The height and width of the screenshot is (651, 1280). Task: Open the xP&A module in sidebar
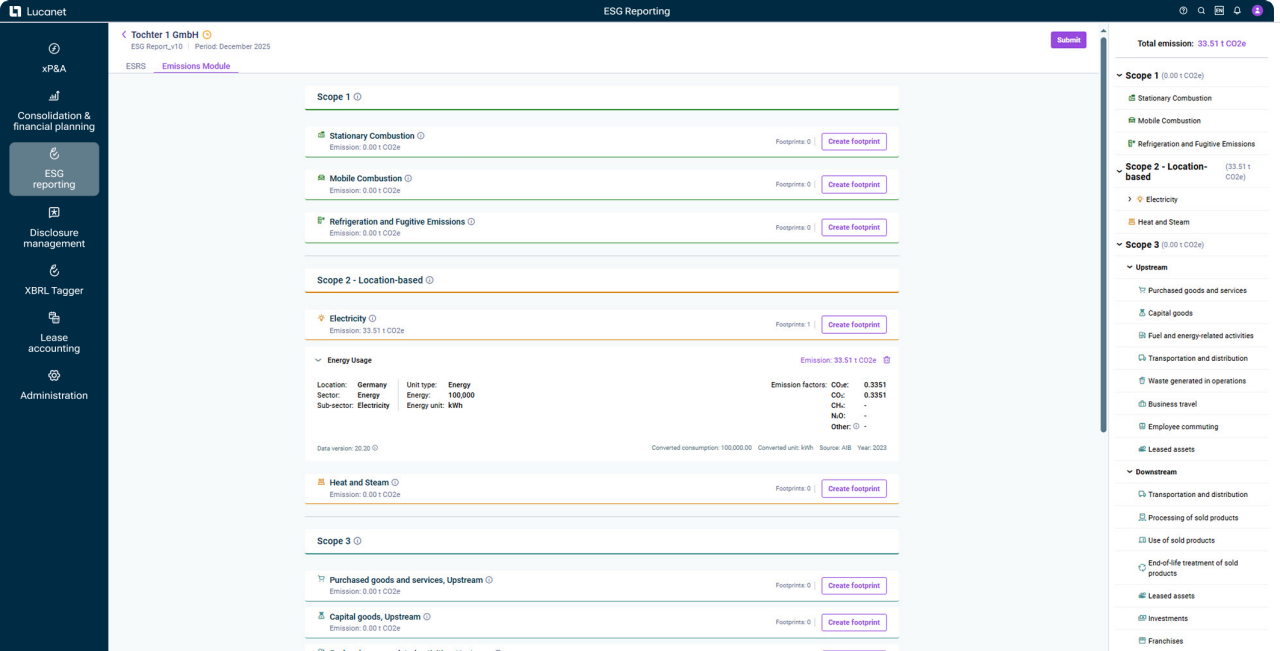(54, 58)
